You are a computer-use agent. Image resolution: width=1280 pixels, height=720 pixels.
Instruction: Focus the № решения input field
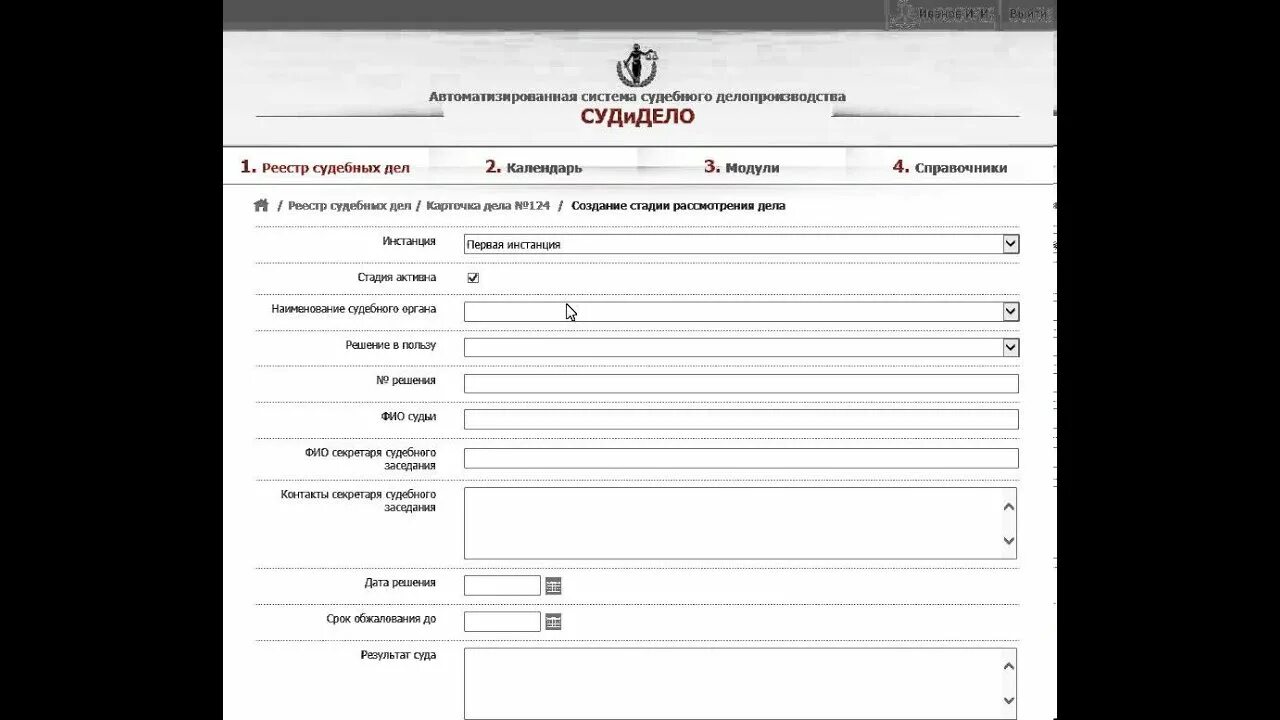(741, 384)
